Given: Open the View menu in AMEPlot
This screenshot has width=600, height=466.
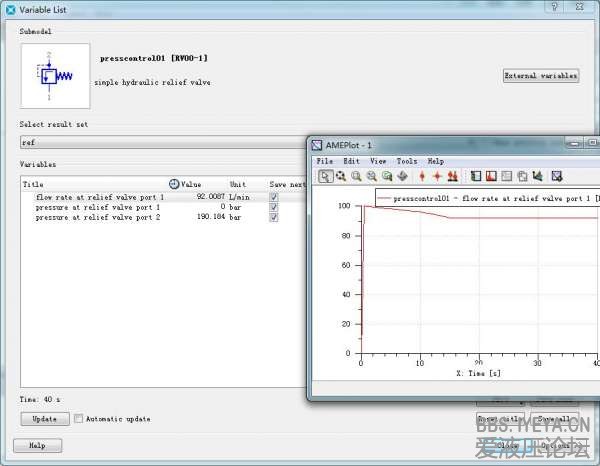Looking at the screenshot, I should click(378, 161).
